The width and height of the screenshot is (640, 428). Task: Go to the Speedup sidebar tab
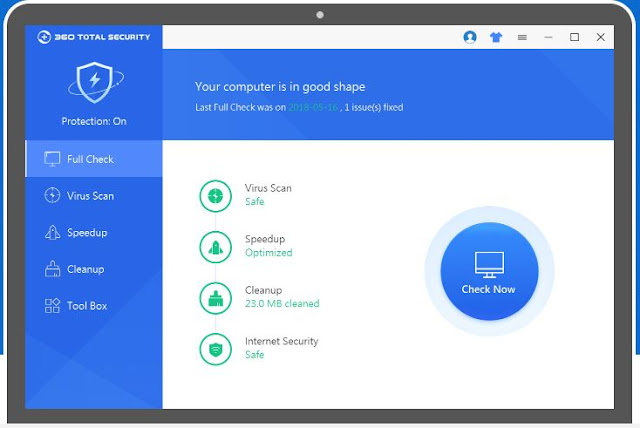(x=94, y=232)
